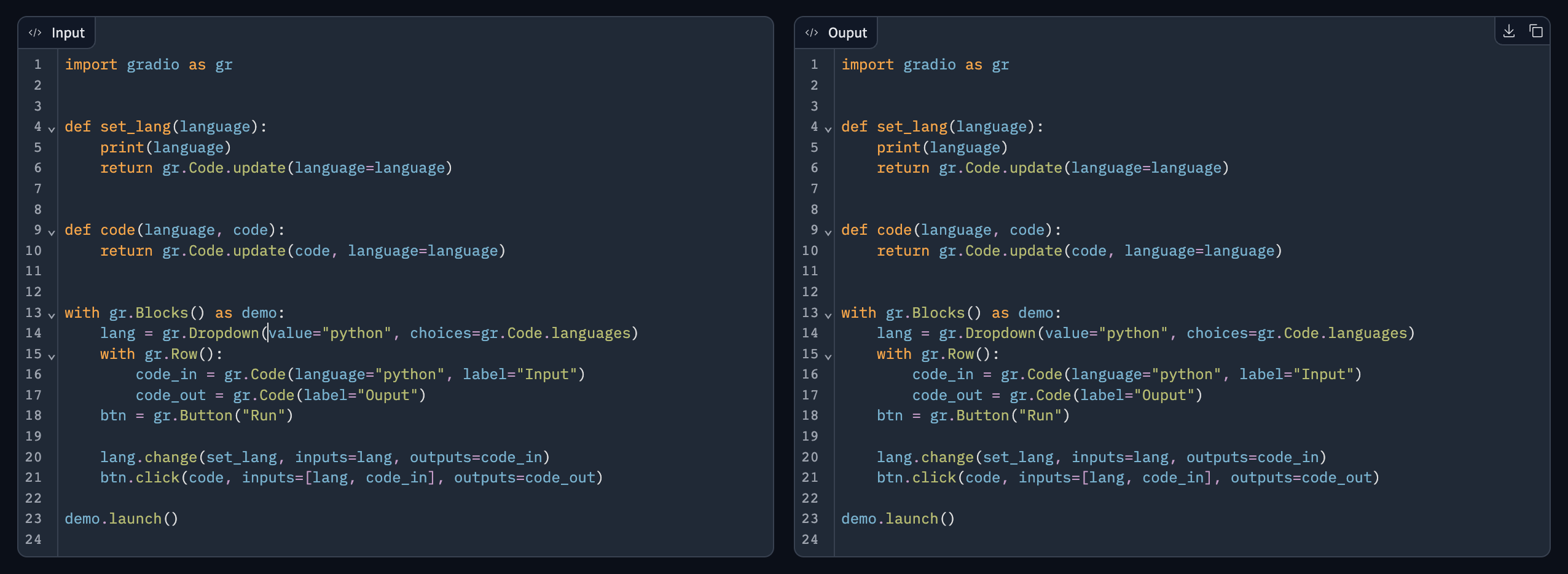The image size is (1568, 574).
Task: Click 'update' in Ouput line 10
Action: tap(1036, 251)
